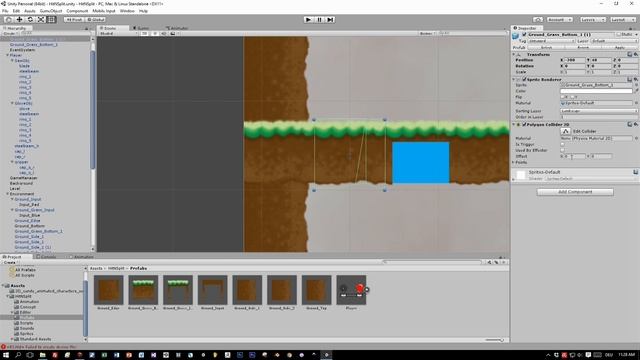
Task: Click the Pause button
Action: 320,20
